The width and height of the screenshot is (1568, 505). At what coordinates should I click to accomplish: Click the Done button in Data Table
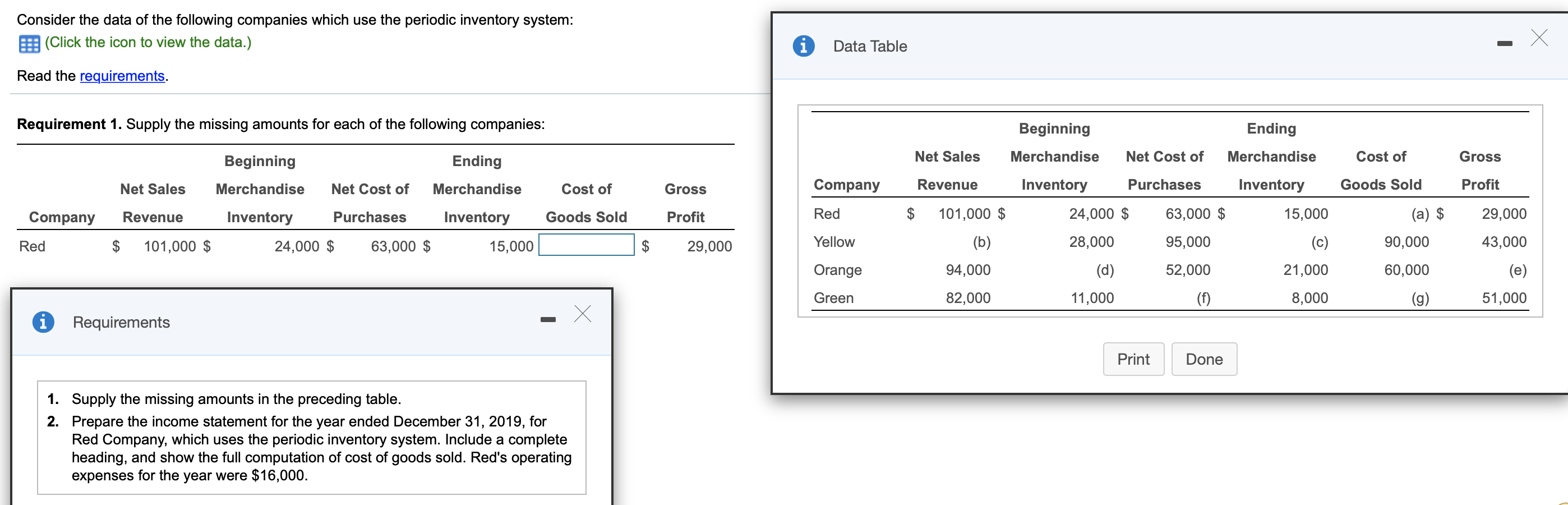pos(1204,359)
